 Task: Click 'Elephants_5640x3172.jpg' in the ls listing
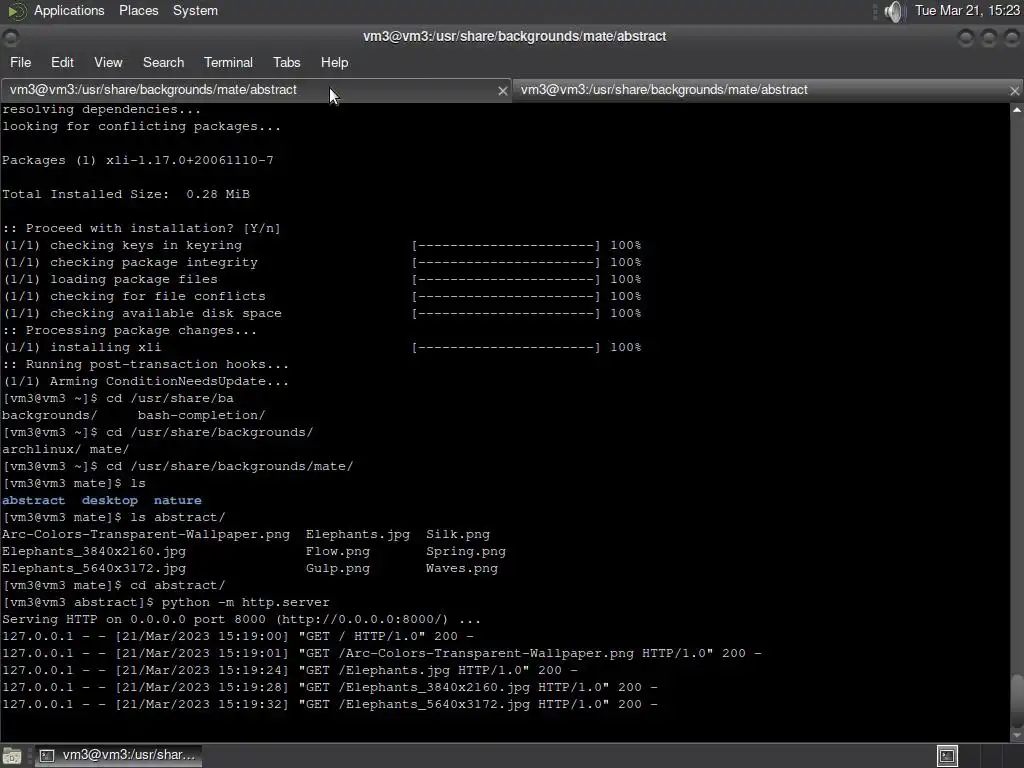click(x=94, y=568)
